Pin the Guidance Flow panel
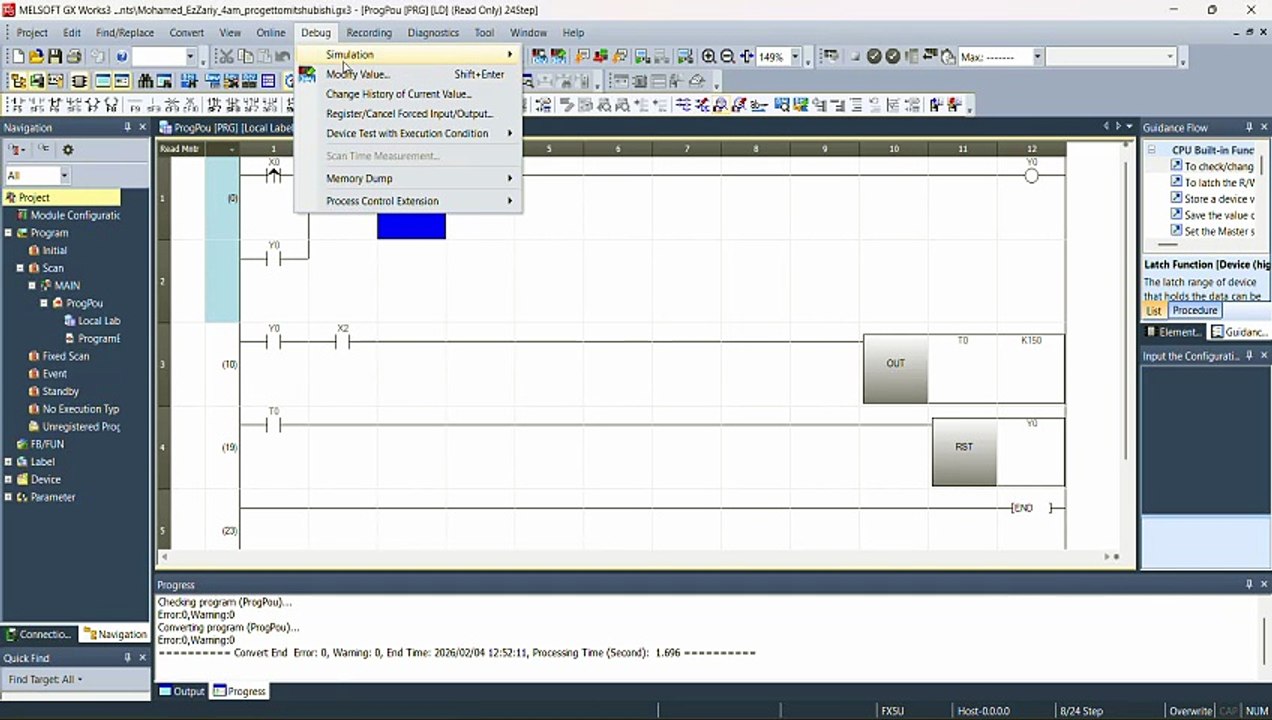Viewport: 1272px width, 720px height. [1249, 127]
